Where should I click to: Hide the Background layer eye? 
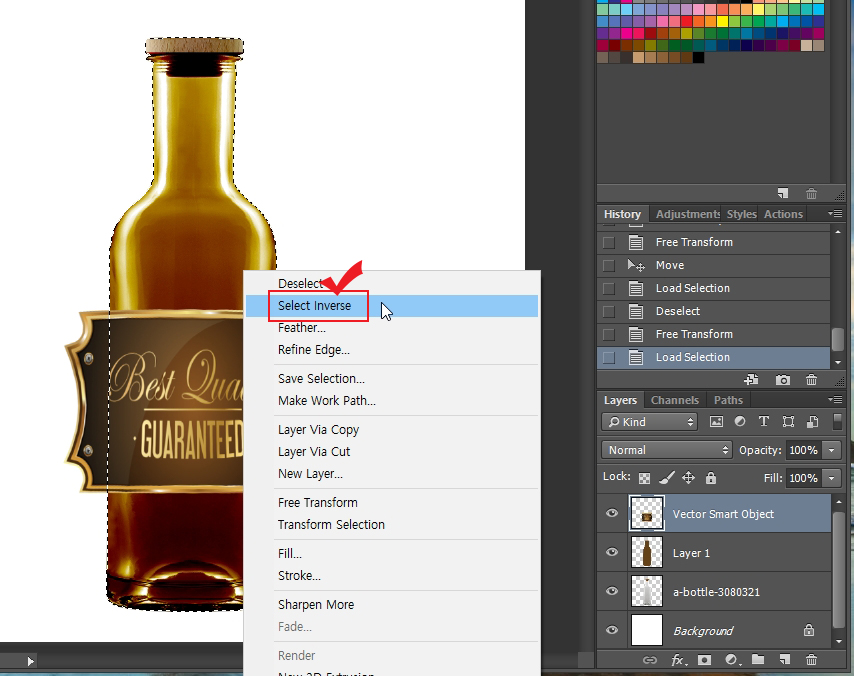612,630
